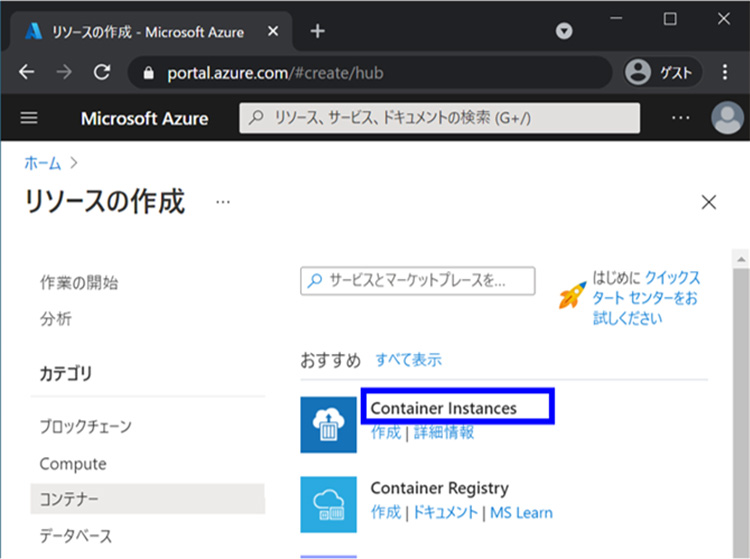The height and width of the screenshot is (559, 750).
Task: Open MS Learn link for Container Registry
Action: (x=521, y=513)
